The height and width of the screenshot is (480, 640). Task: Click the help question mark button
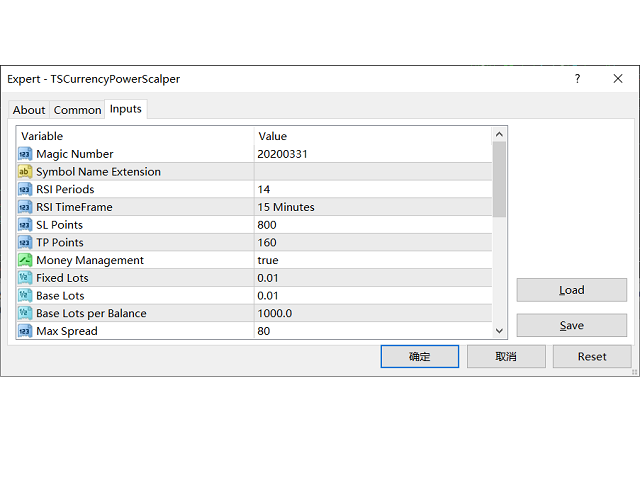[x=577, y=79]
